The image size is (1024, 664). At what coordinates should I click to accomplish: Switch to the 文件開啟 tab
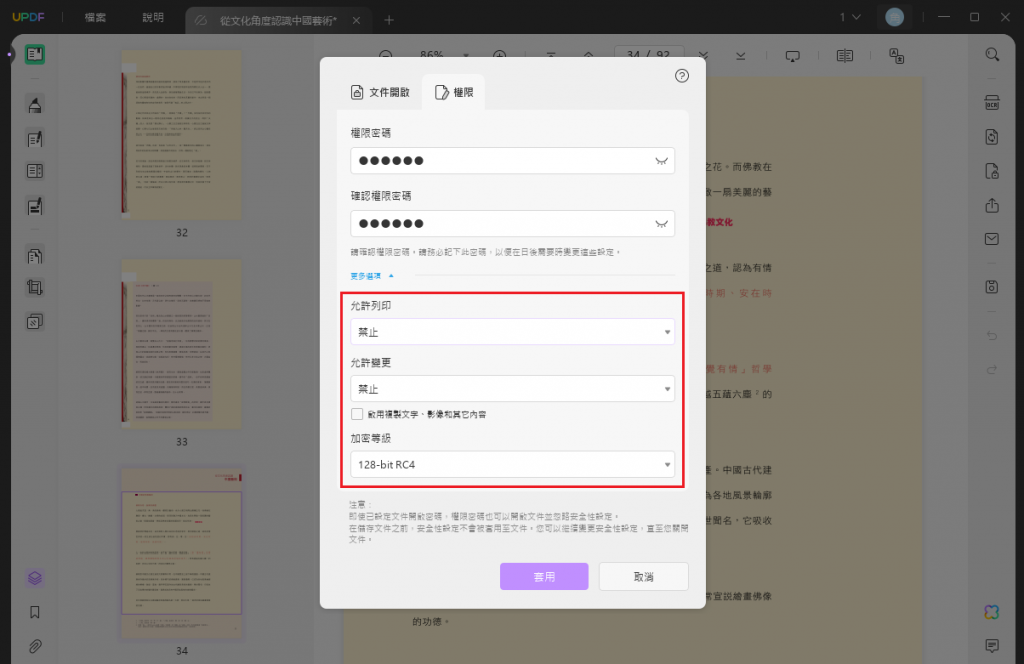pyautogui.click(x=380, y=92)
